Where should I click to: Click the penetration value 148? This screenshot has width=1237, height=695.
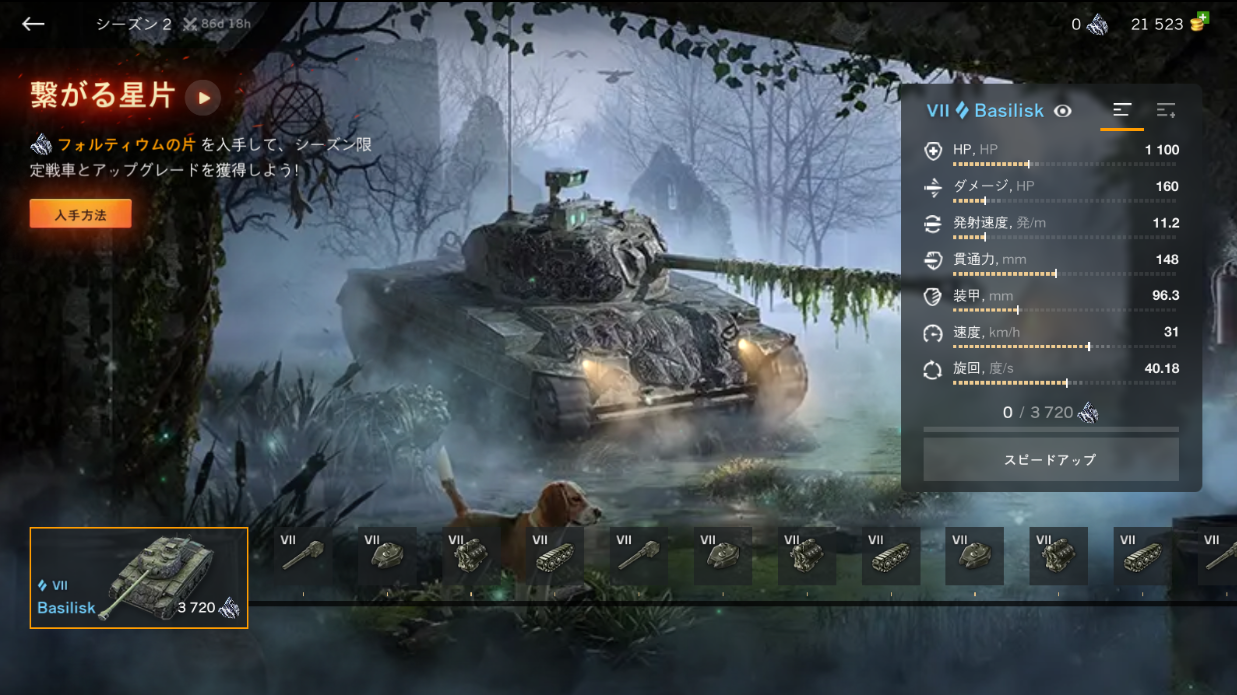click(1167, 259)
